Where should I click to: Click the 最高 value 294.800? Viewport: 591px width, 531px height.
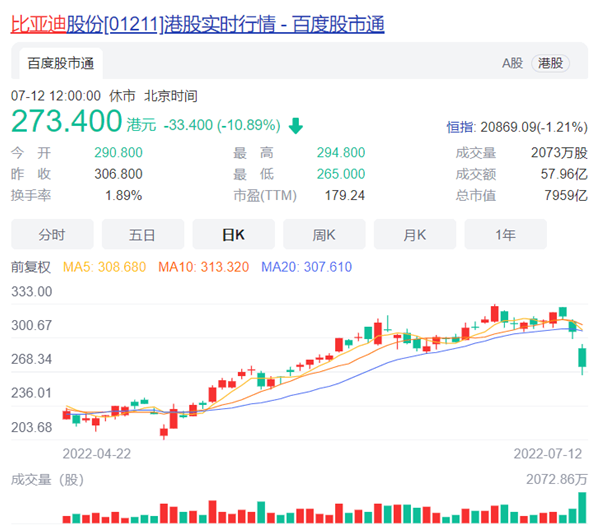[x=341, y=153]
